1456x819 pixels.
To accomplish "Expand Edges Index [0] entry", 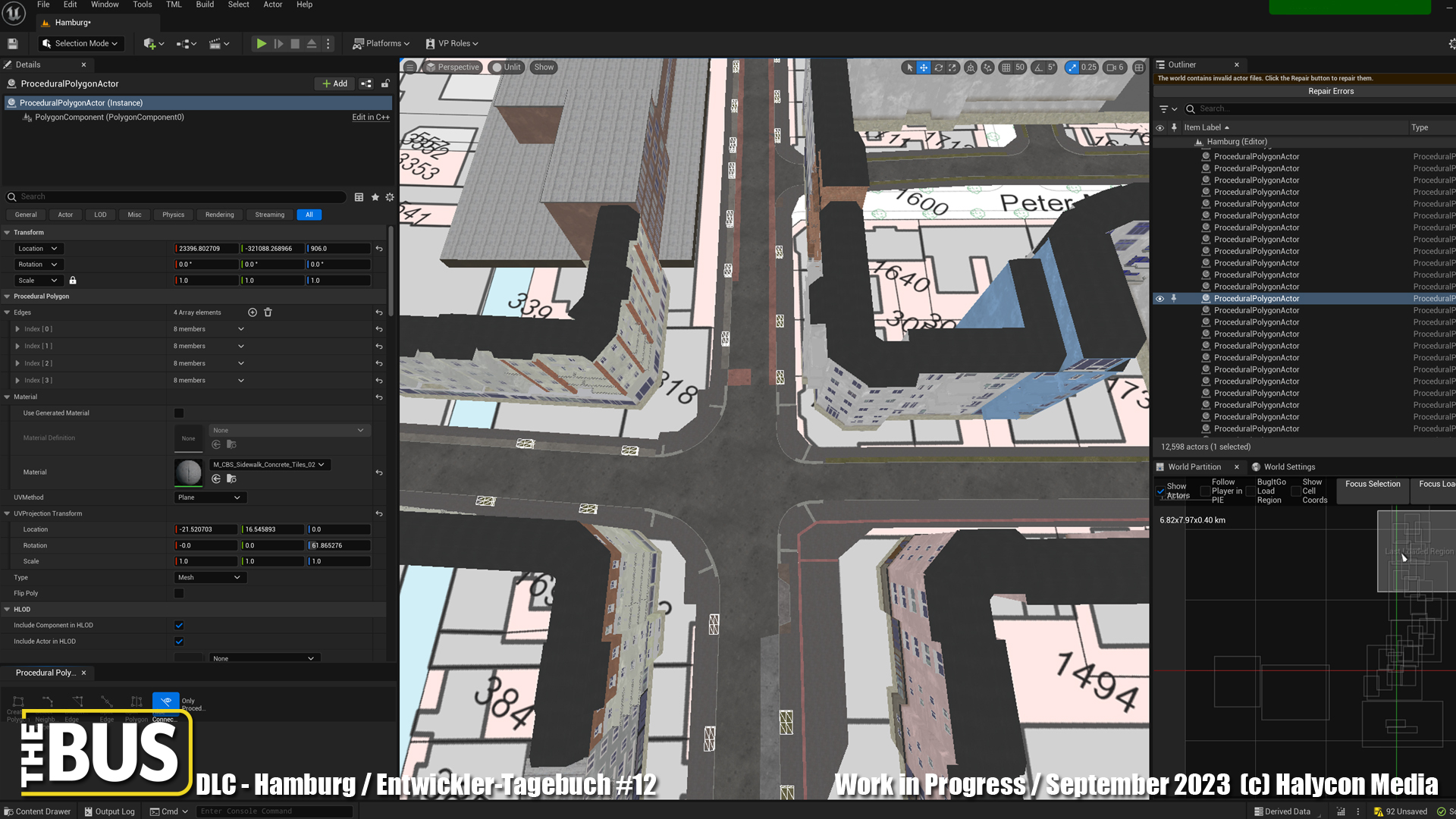I will [17, 329].
